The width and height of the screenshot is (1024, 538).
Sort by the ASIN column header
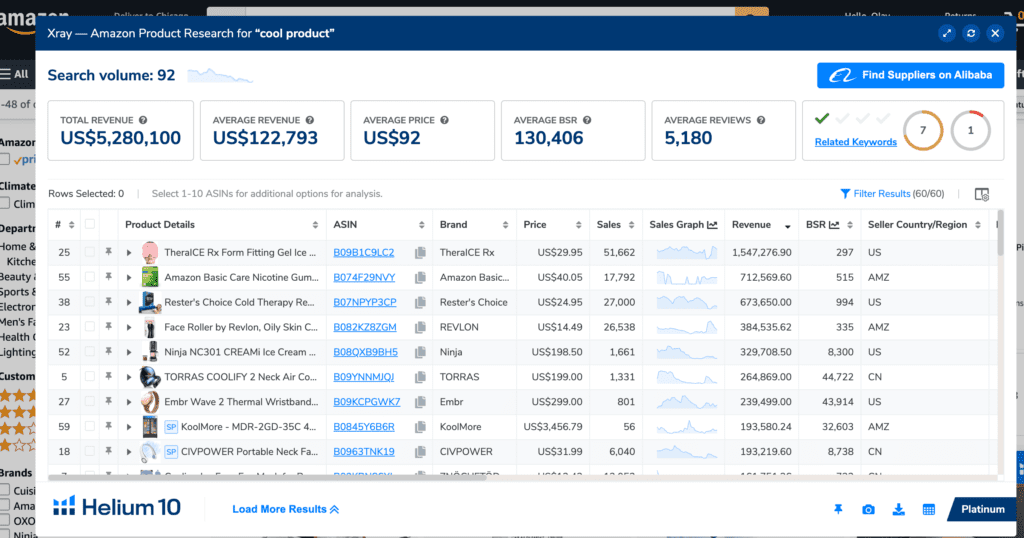[421, 225]
